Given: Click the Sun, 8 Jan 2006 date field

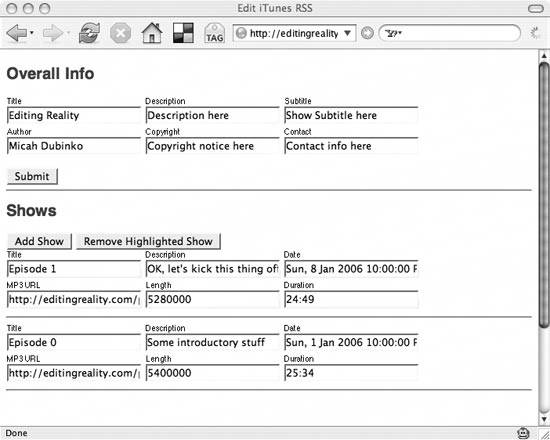Looking at the screenshot, I should click(x=351, y=269).
